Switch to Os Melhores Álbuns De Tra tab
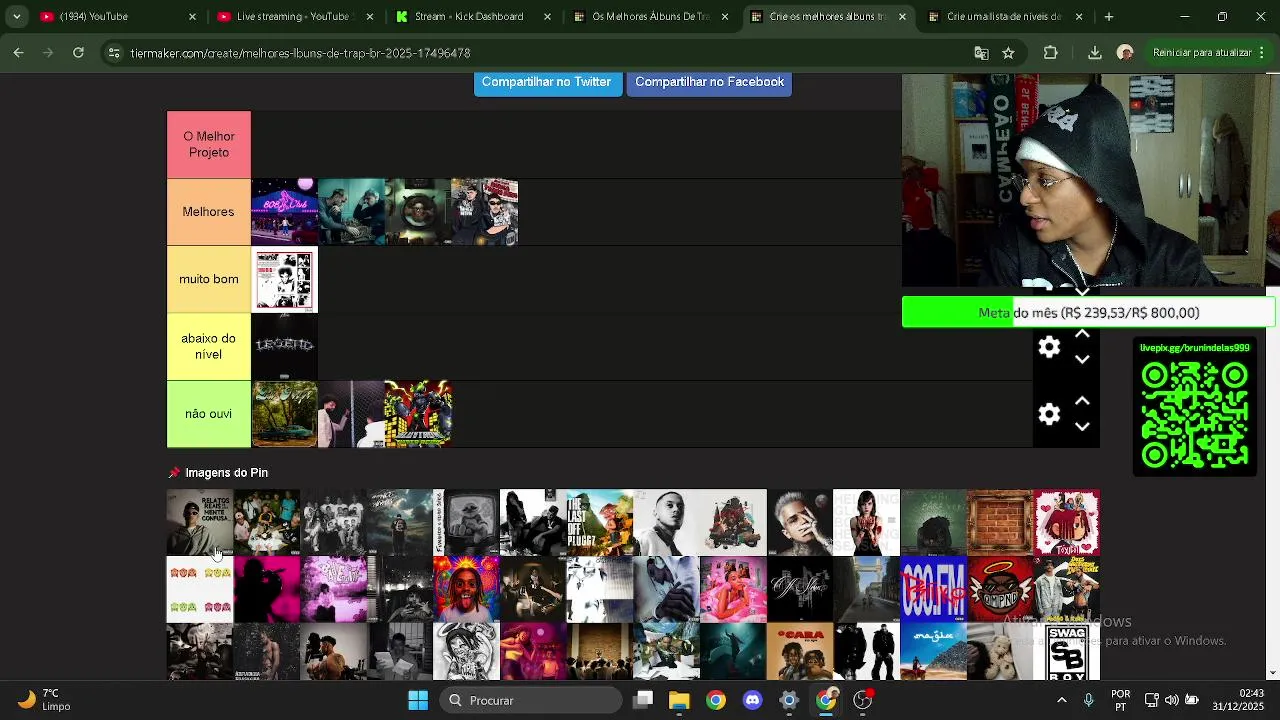The height and width of the screenshot is (720, 1280). (x=648, y=16)
